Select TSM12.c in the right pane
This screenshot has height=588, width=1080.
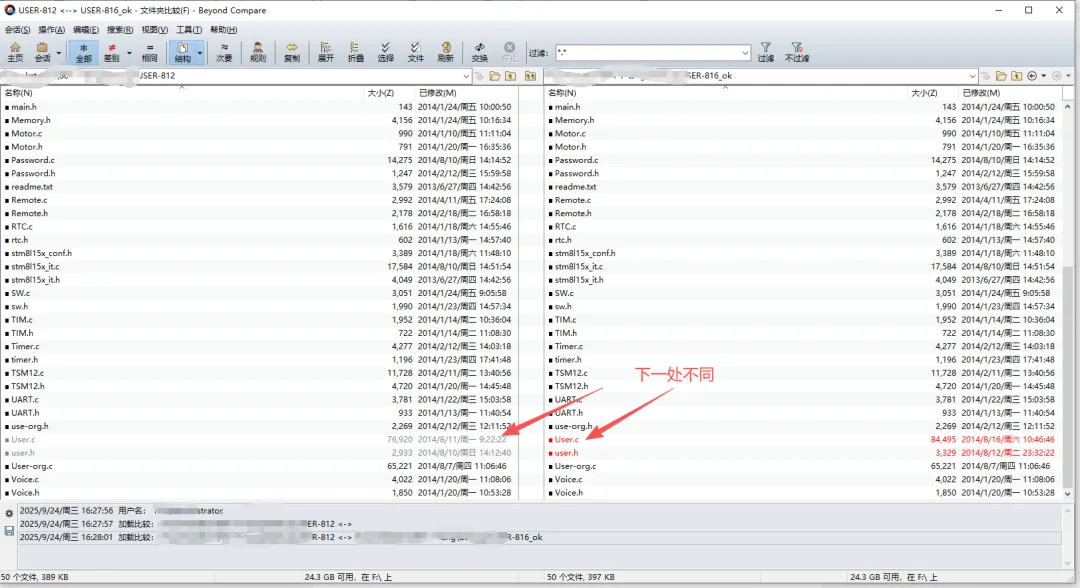click(x=571, y=373)
